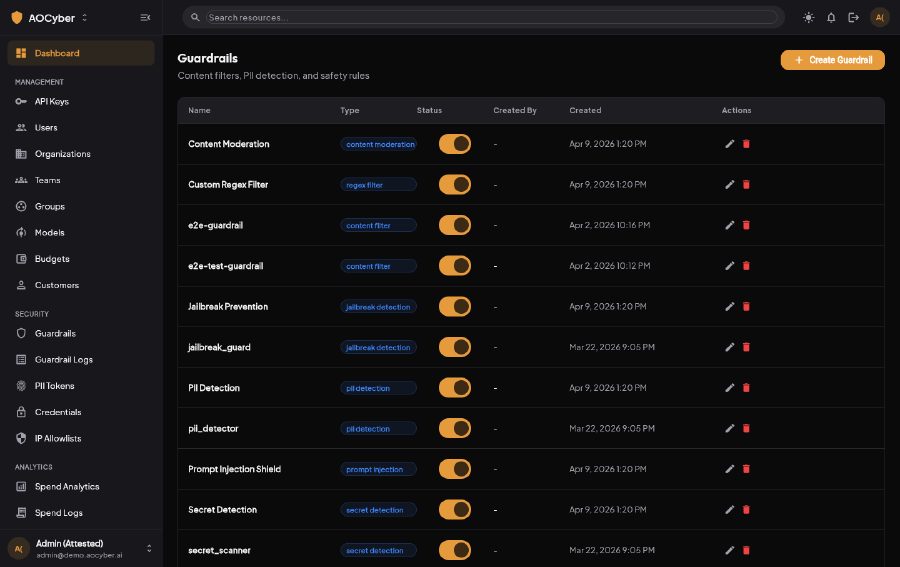Delete the pii_detector entry

coord(746,429)
